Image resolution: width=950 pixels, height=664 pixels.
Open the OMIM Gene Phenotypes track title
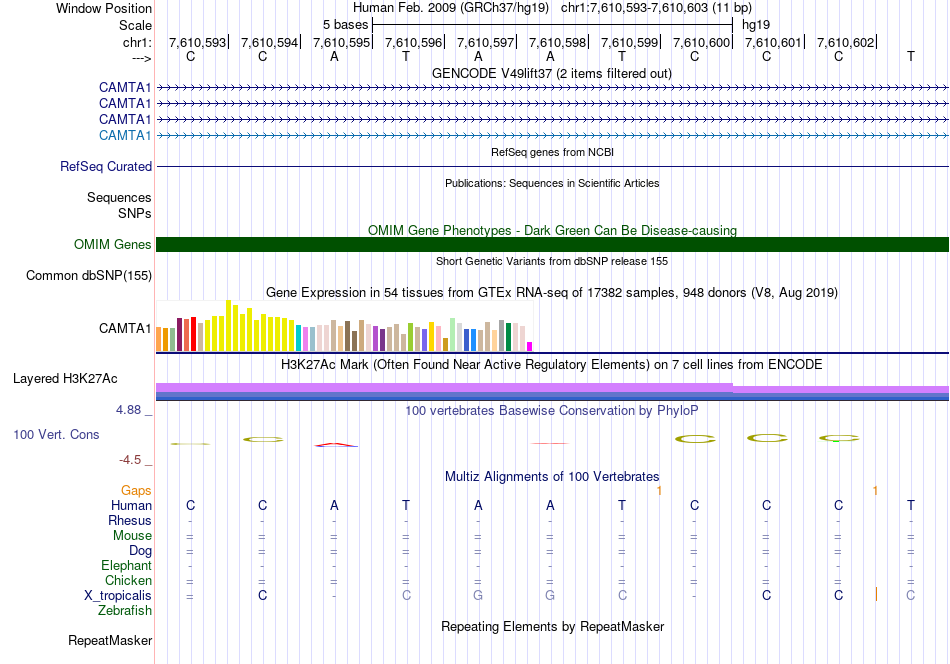point(552,230)
